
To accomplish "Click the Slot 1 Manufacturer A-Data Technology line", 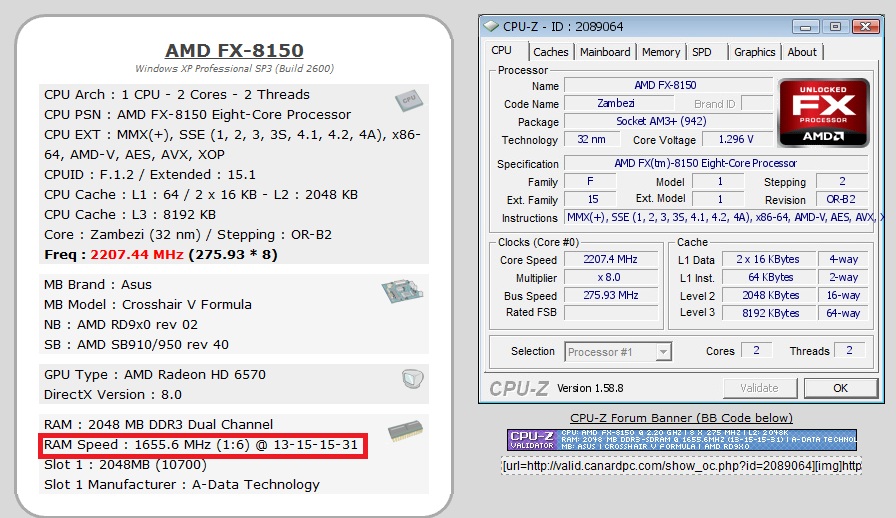I will (x=182, y=485).
